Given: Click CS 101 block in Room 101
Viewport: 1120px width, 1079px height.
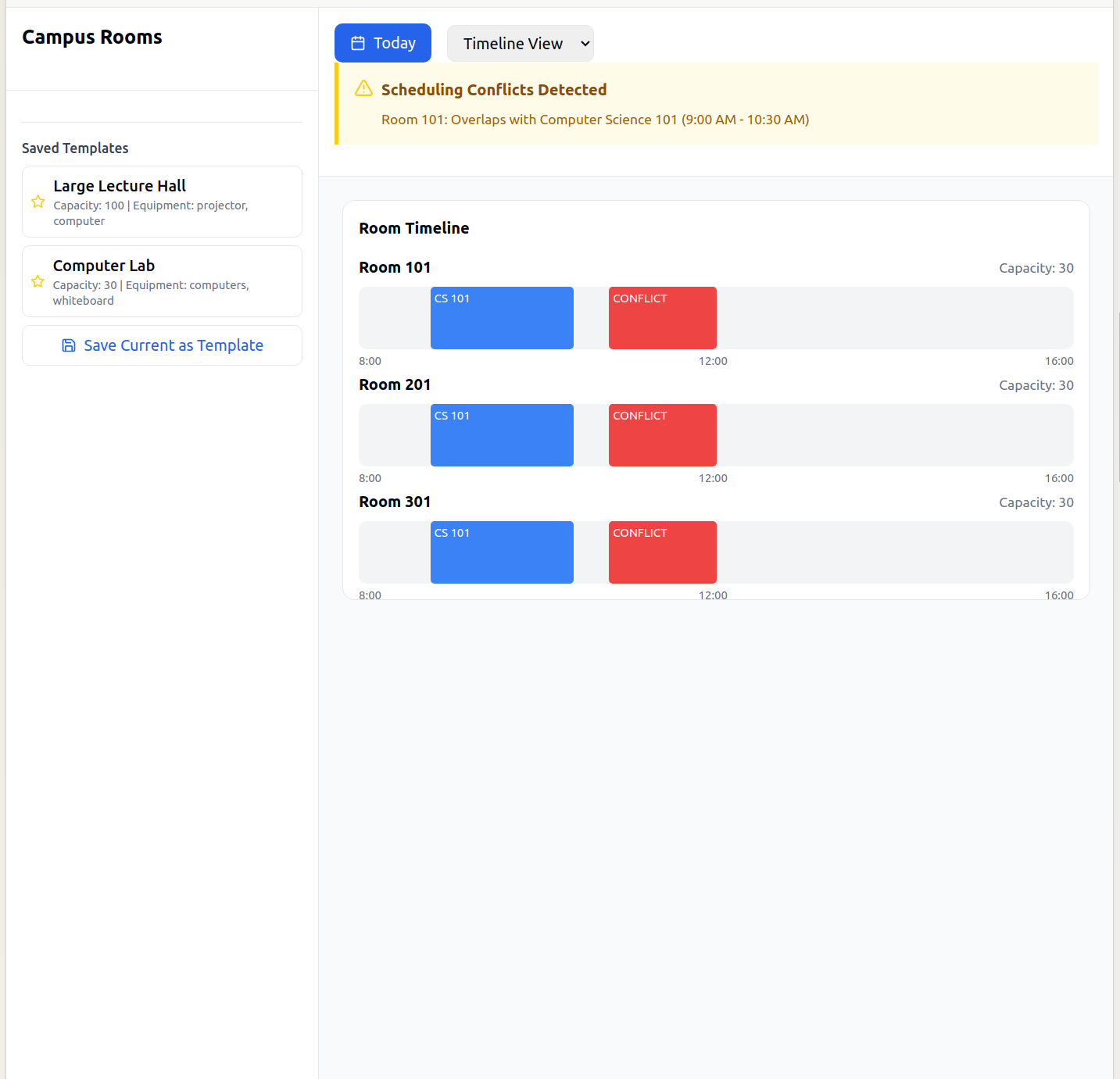Looking at the screenshot, I should pos(502,318).
